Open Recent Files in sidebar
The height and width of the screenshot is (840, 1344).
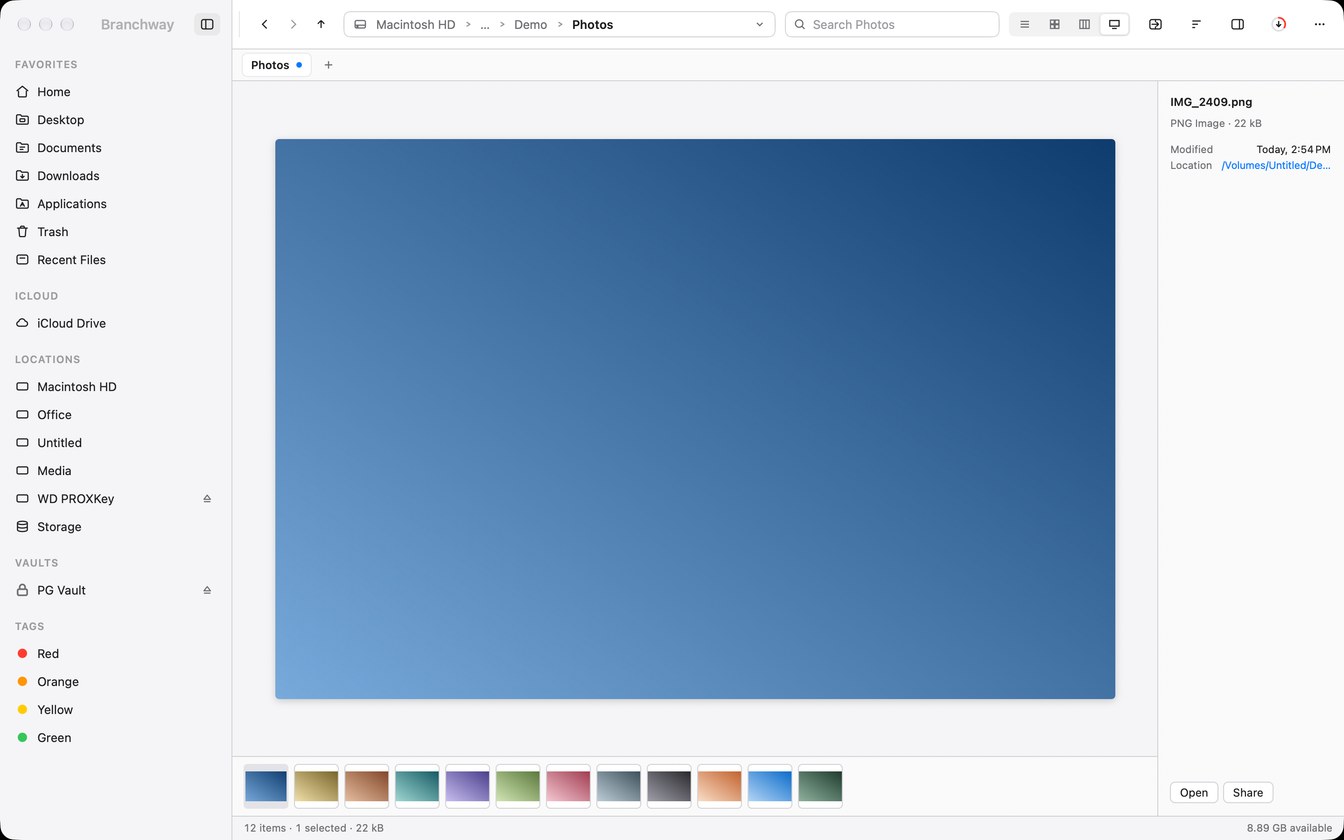coord(116,260)
